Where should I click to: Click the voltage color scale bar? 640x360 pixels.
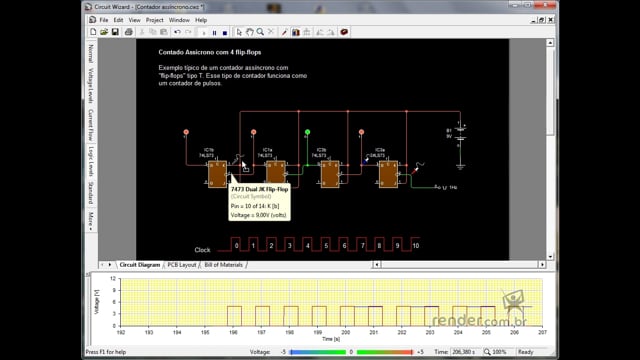pyautogui.click(x=351, y=352)
